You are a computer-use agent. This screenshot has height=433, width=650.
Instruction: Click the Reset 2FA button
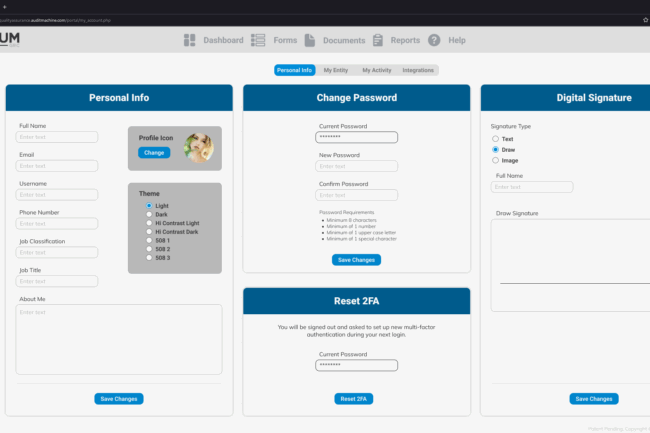tap(355, 399)
